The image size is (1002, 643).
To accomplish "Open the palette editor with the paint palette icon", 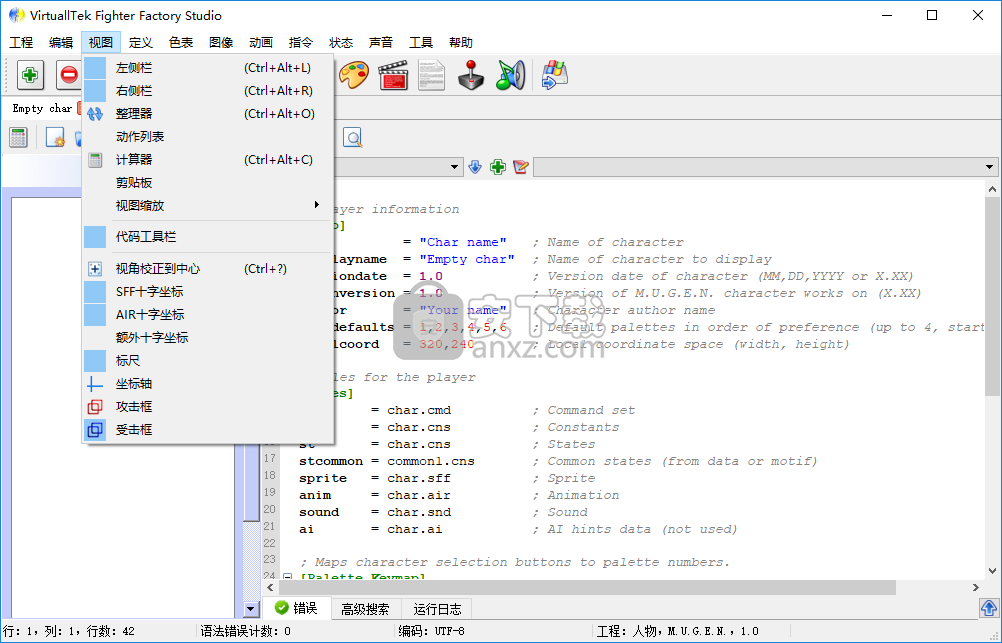I will [x=353, y=75].
